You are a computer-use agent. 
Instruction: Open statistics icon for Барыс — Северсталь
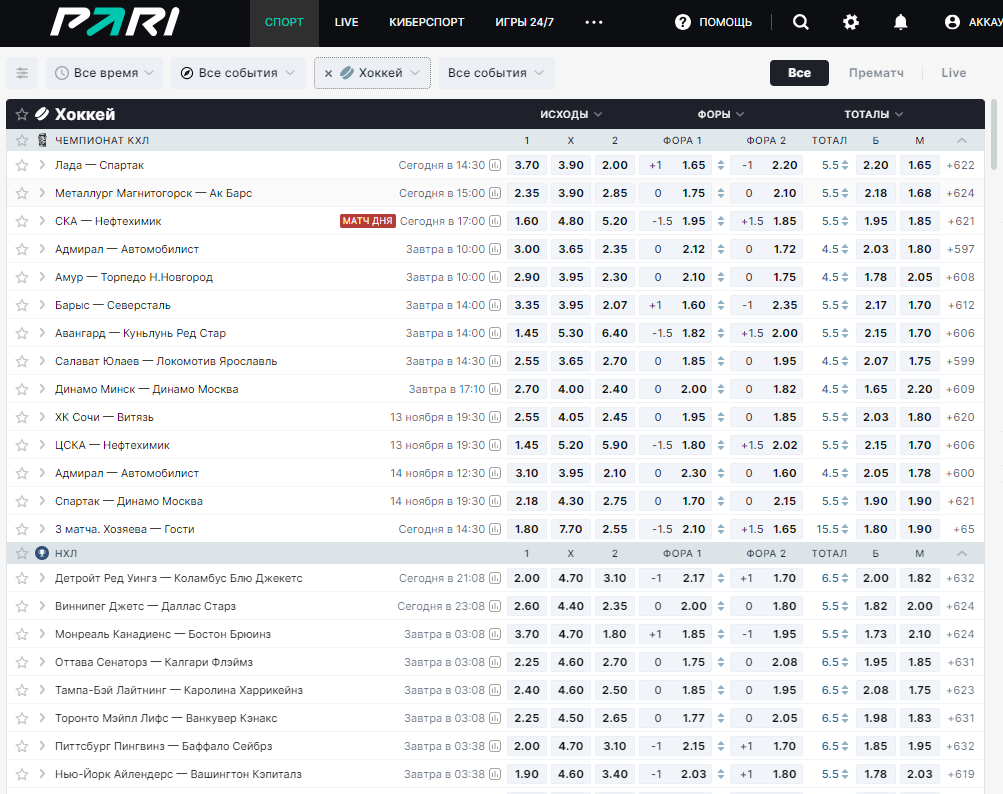[494, 305]
